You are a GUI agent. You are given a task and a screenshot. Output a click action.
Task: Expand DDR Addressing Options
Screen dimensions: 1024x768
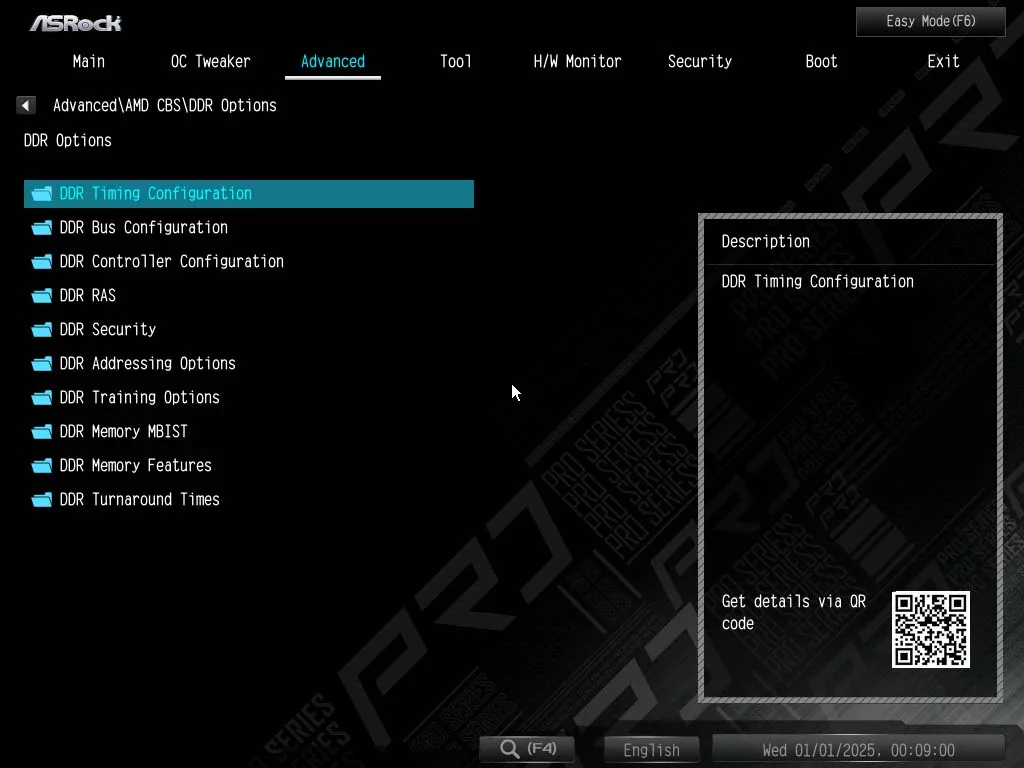coord(147,364)
